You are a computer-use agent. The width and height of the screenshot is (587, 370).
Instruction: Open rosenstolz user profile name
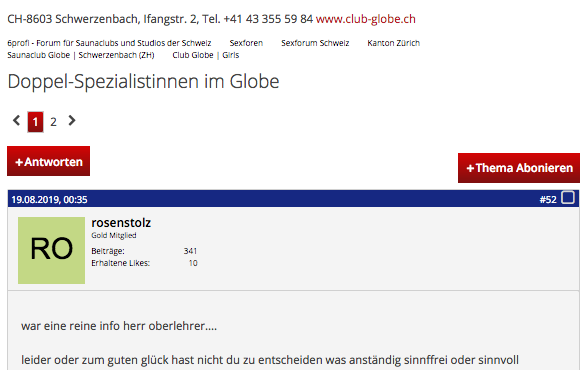click(x=121, y=223)
